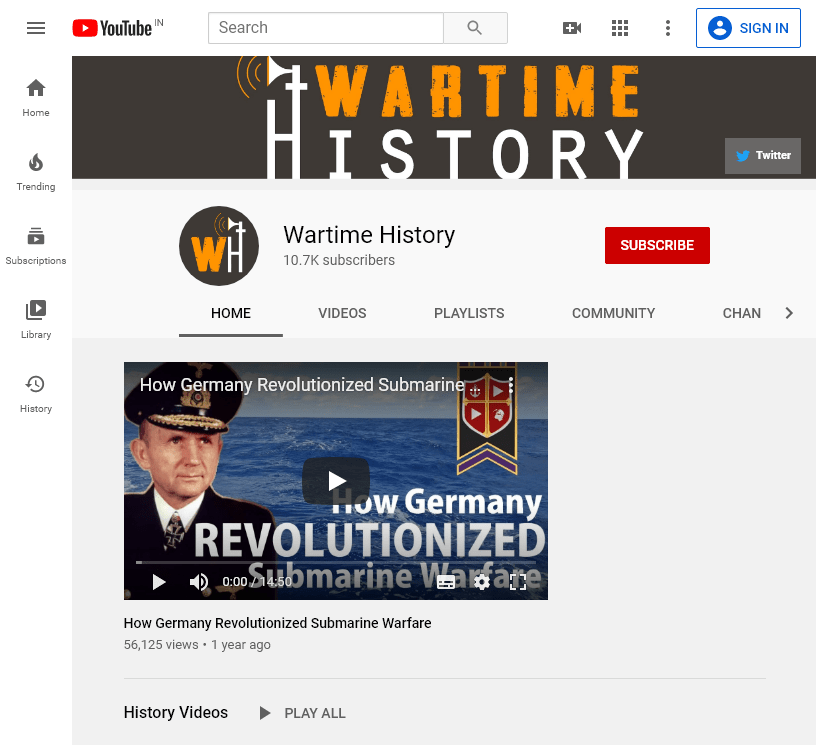Open the Twitter link on the banner
Screen dimensions: 816x745
click(x=763, y=156)
